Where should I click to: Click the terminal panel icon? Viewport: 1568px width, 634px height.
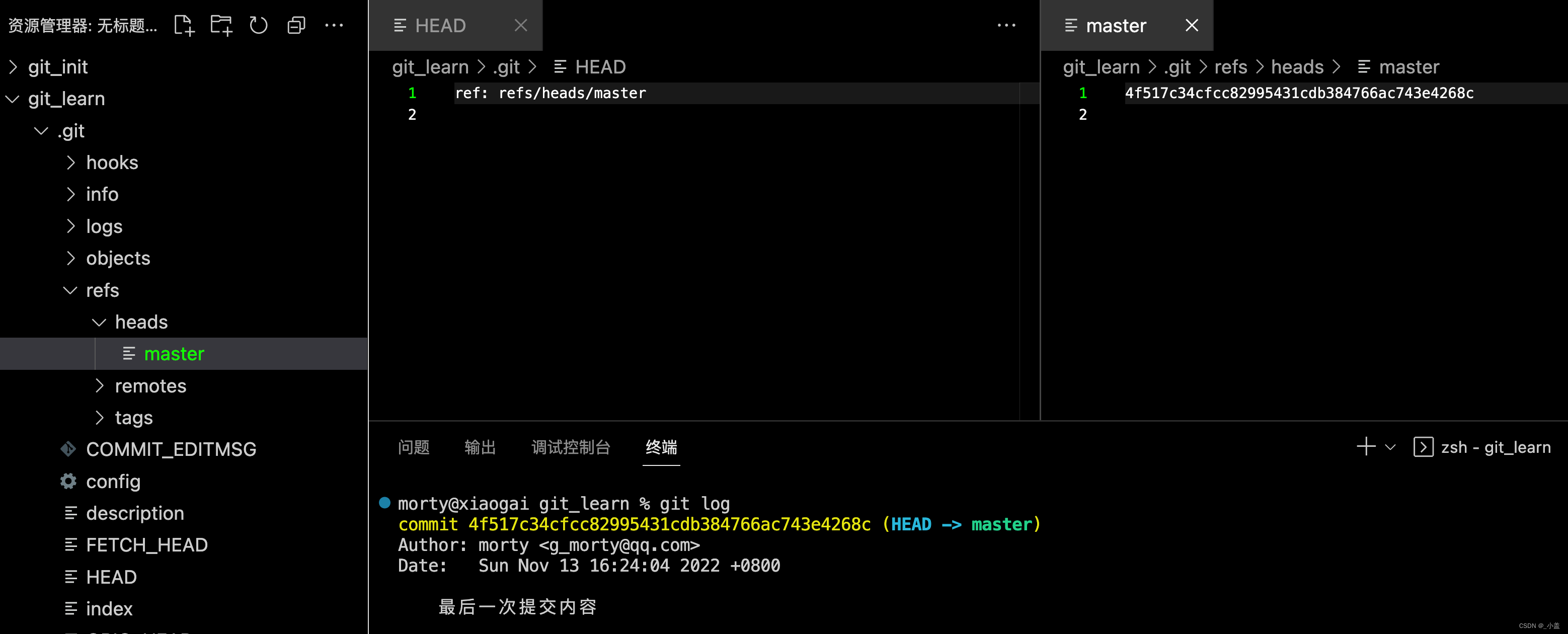(1423, 447)
